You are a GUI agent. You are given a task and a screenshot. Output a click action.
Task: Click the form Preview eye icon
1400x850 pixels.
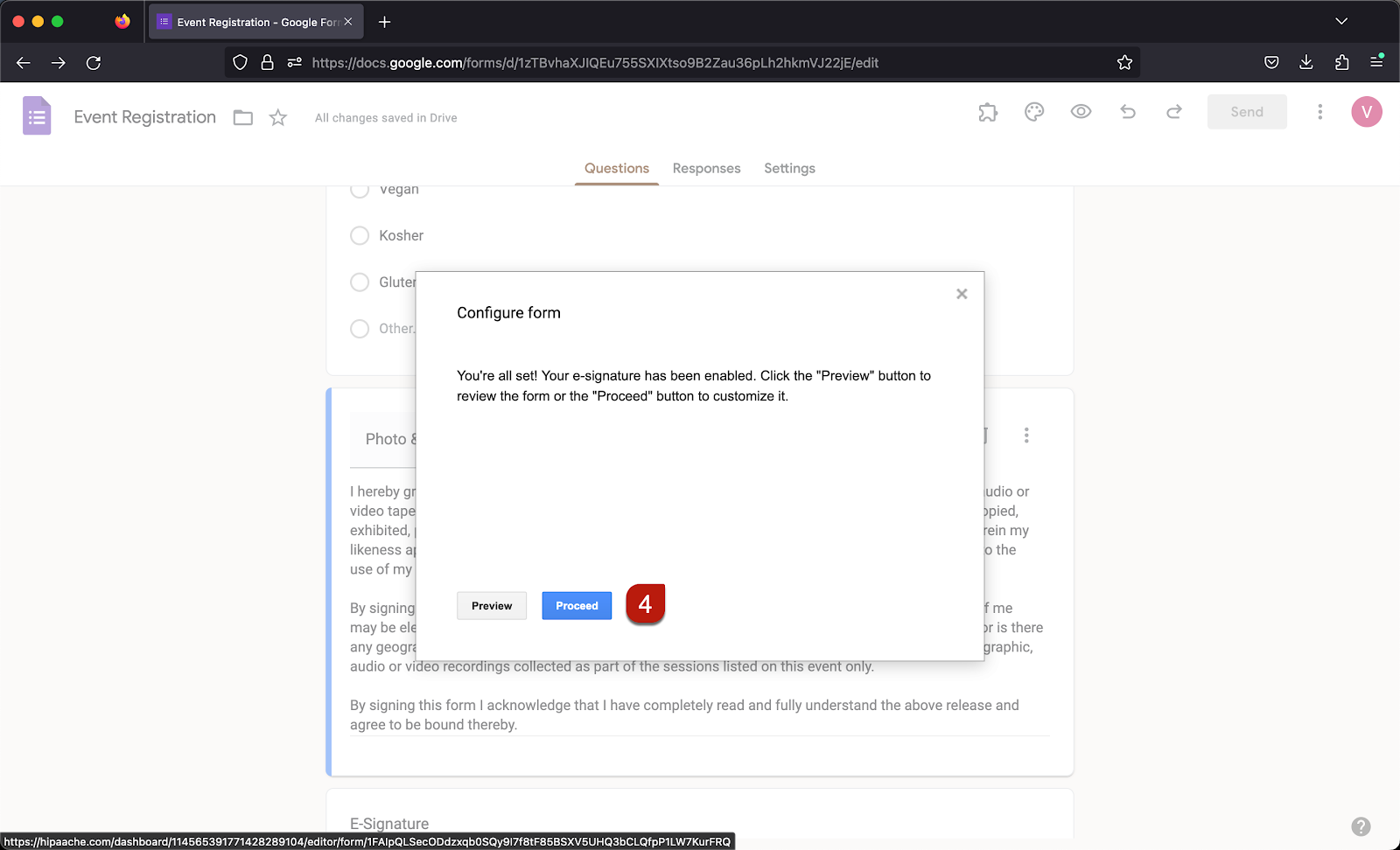[1081, 112]
